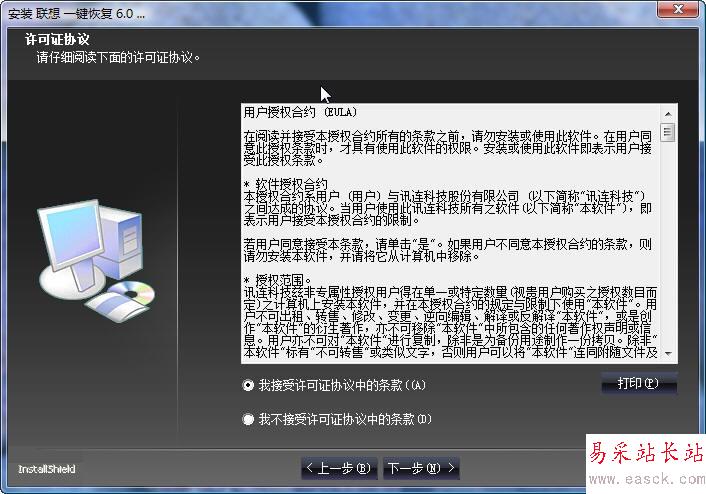706x494 pixels.
Task: Click the license text scrollbar thumb
Action: pyautogui.click(x=668, y=132)
